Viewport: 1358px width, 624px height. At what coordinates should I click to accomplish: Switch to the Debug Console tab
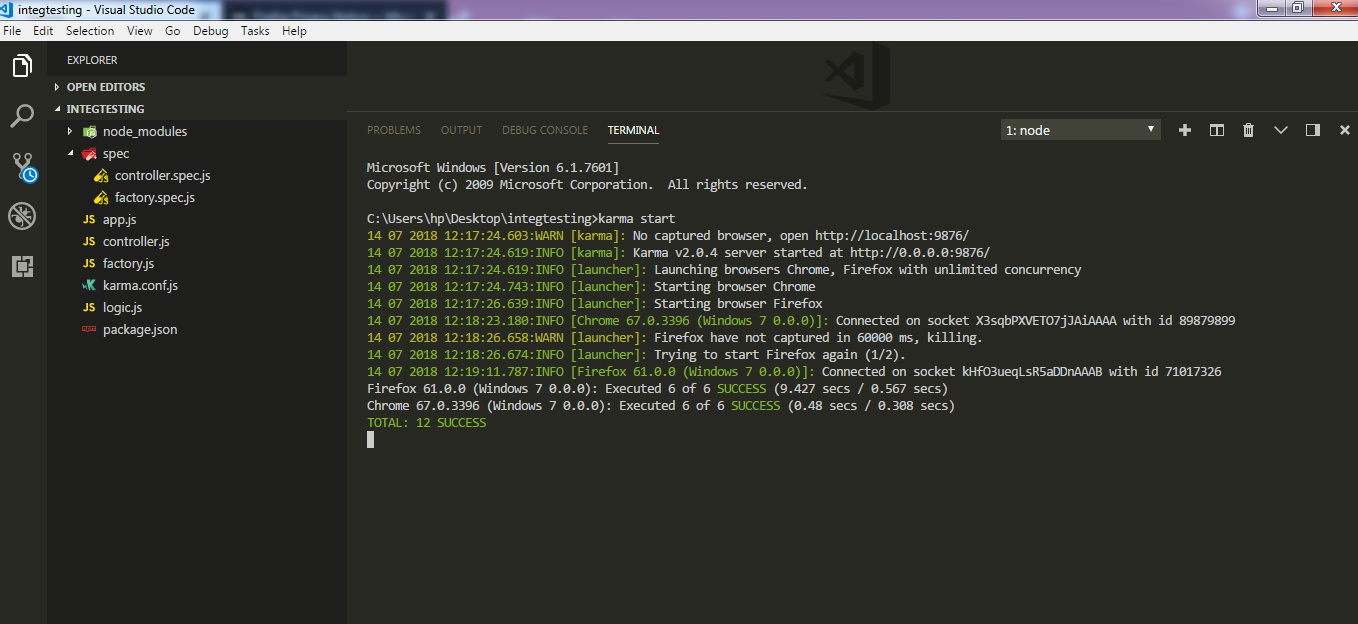(x=545, y=130)
